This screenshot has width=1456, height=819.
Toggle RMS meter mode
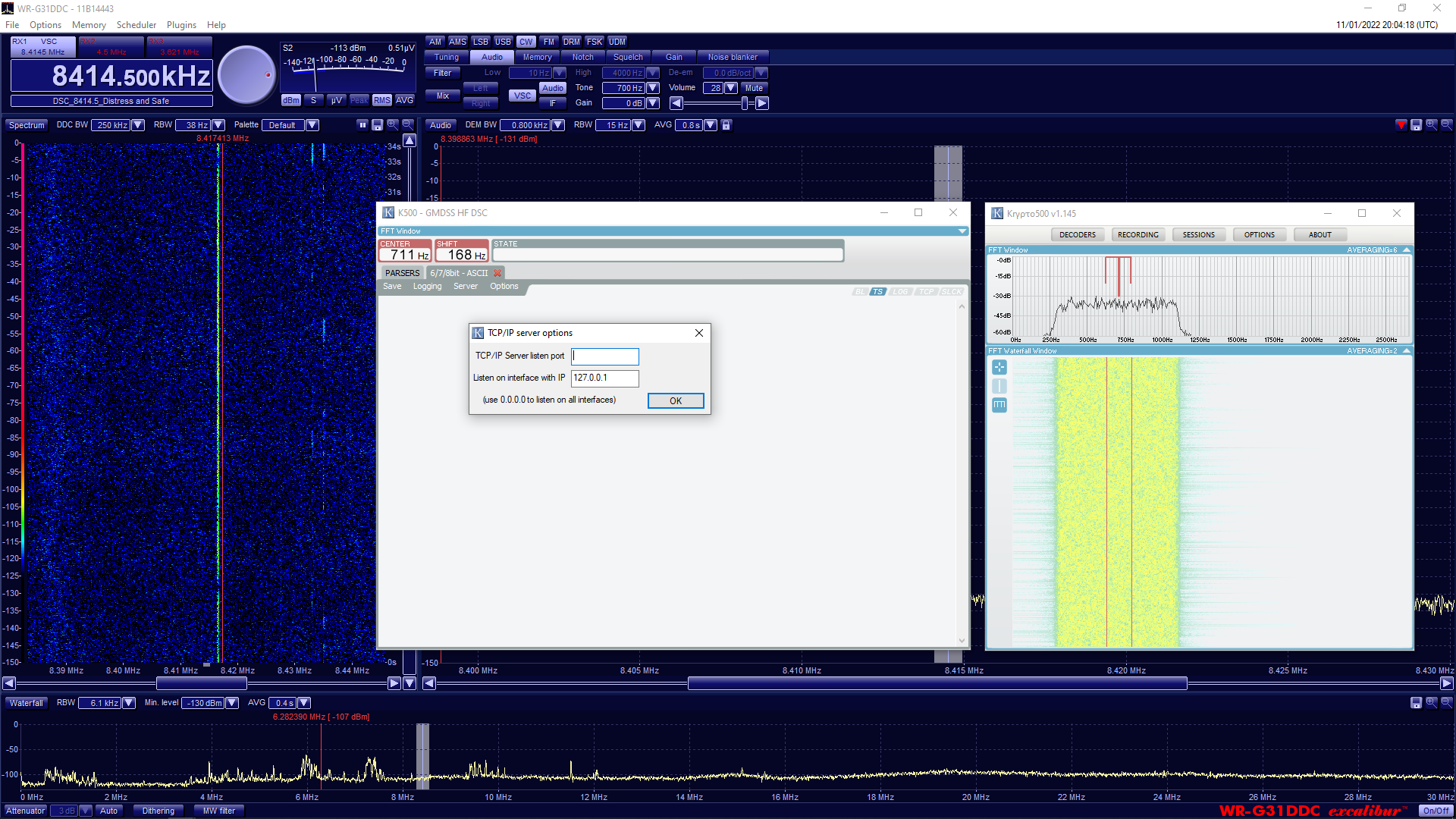(x=382, y=100)
